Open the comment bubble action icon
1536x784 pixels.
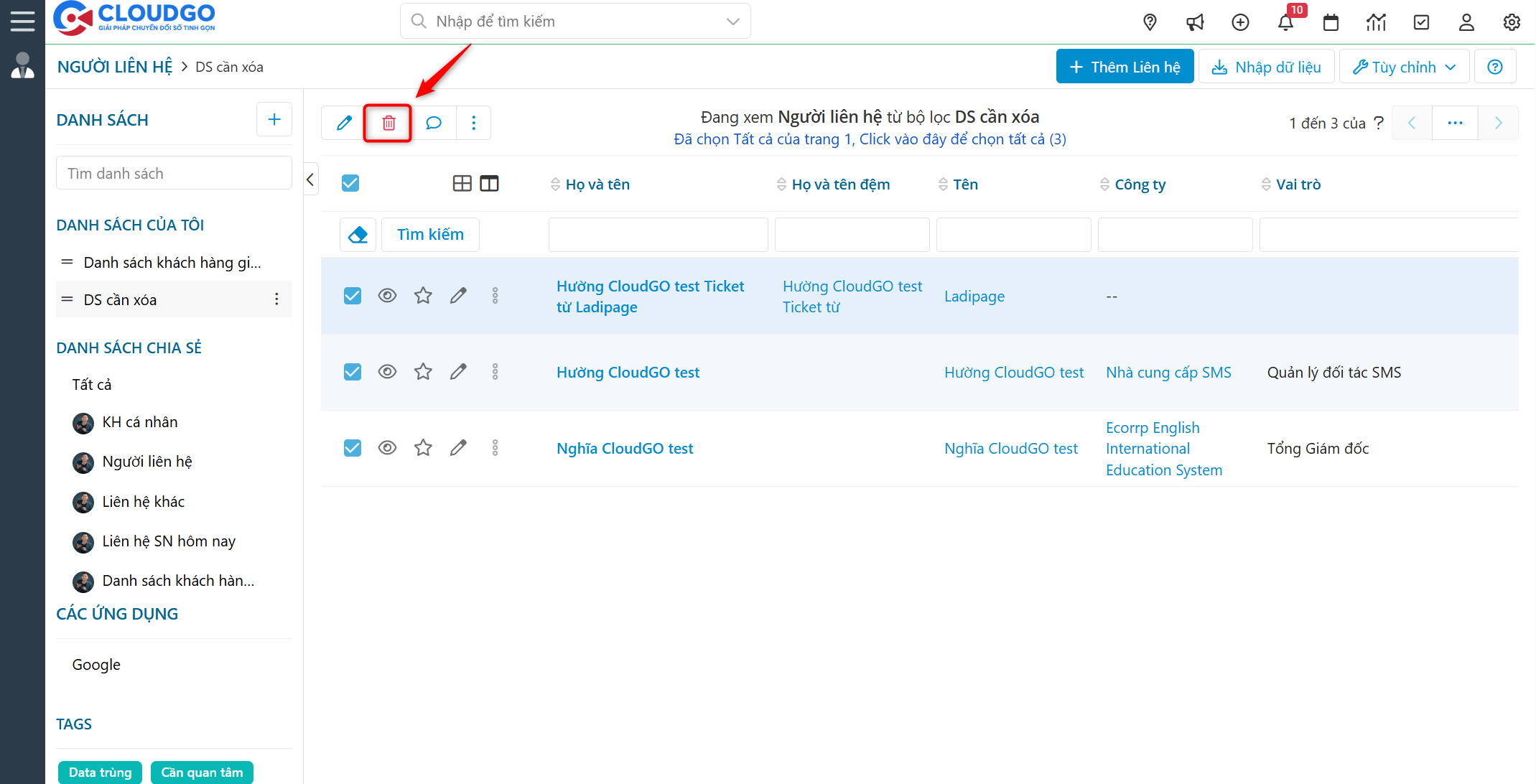click(x=434, y=123)
